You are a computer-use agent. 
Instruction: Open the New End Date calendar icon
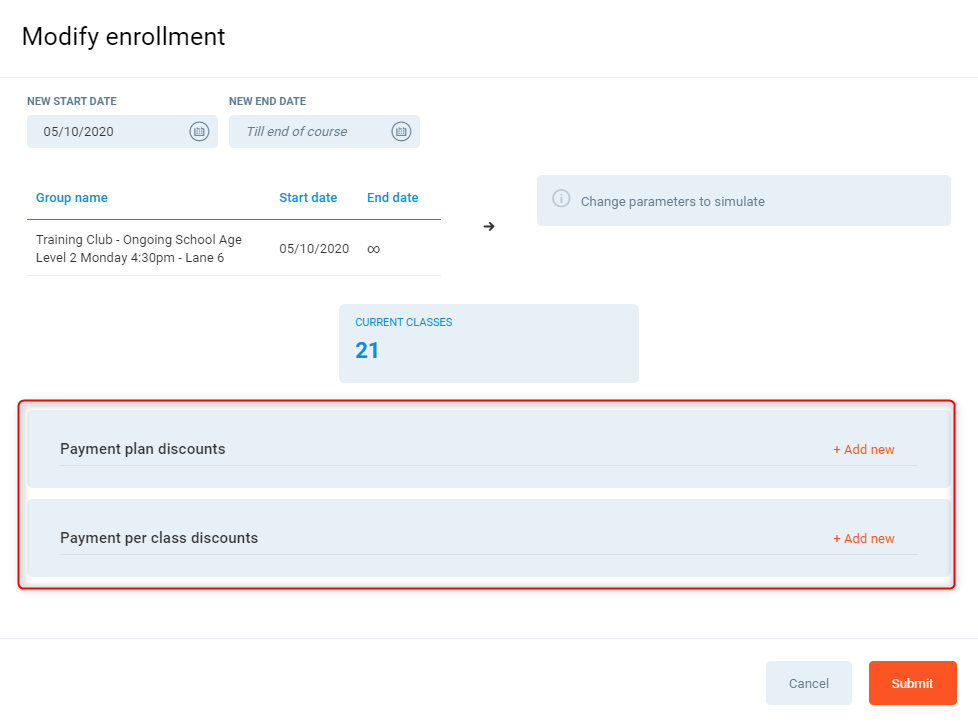[x=401, y=131]
